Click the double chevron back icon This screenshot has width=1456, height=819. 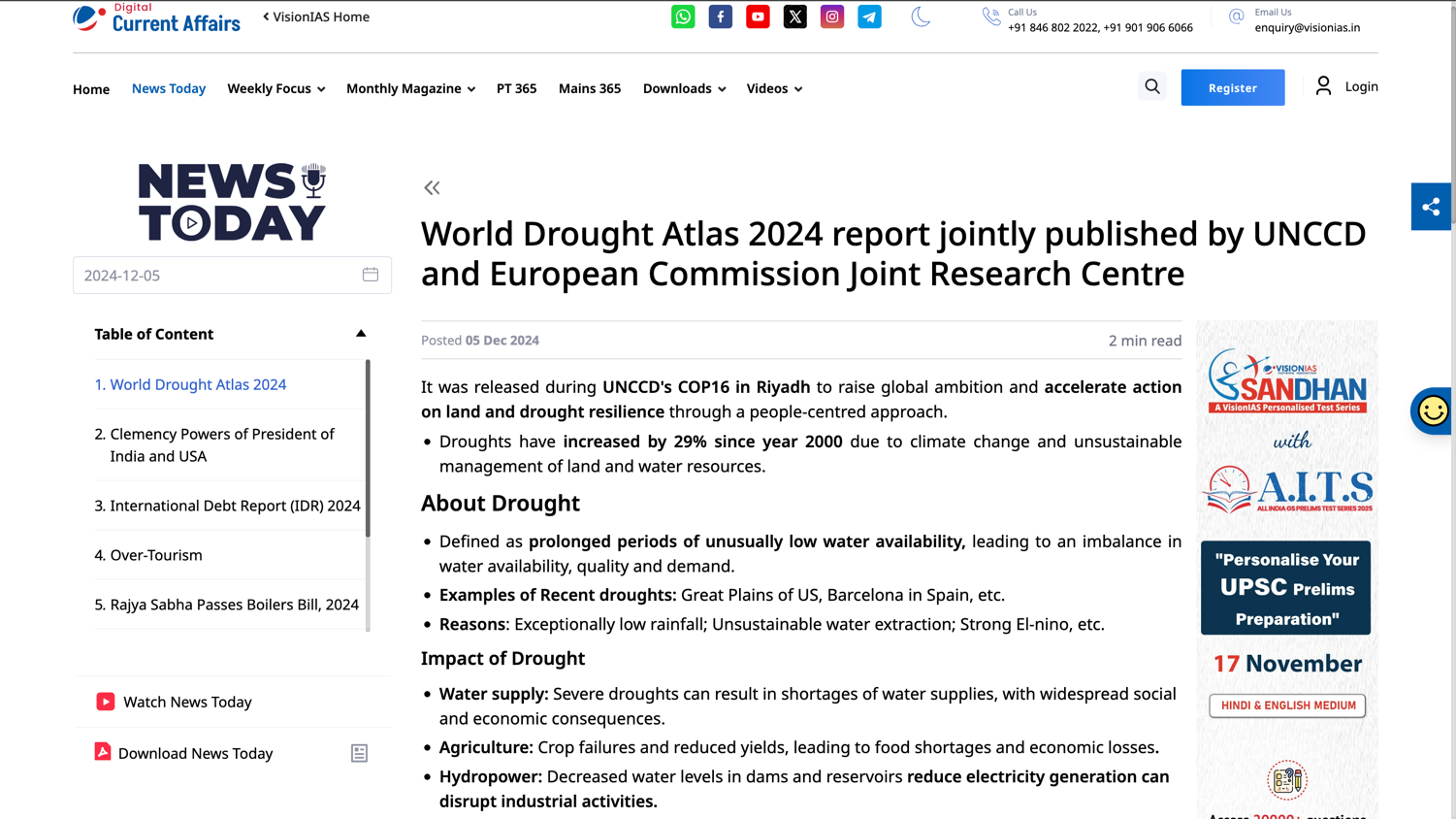pyautogui.click(x=432, y=188)
